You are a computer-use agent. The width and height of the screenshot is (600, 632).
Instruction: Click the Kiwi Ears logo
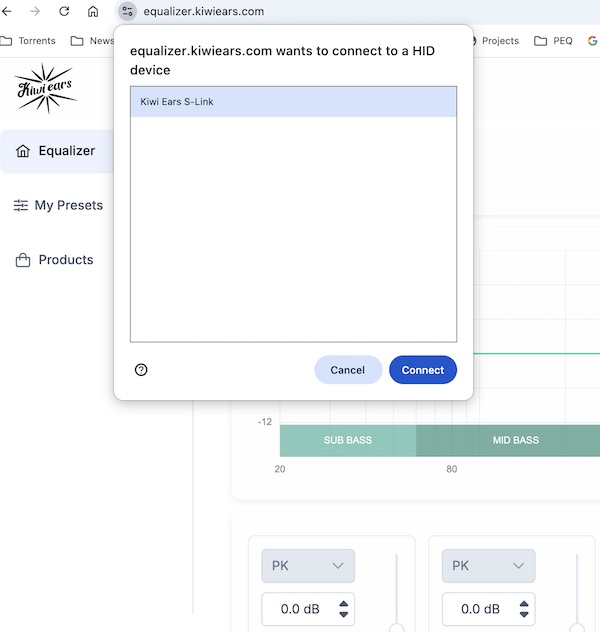tap(45, 87)
